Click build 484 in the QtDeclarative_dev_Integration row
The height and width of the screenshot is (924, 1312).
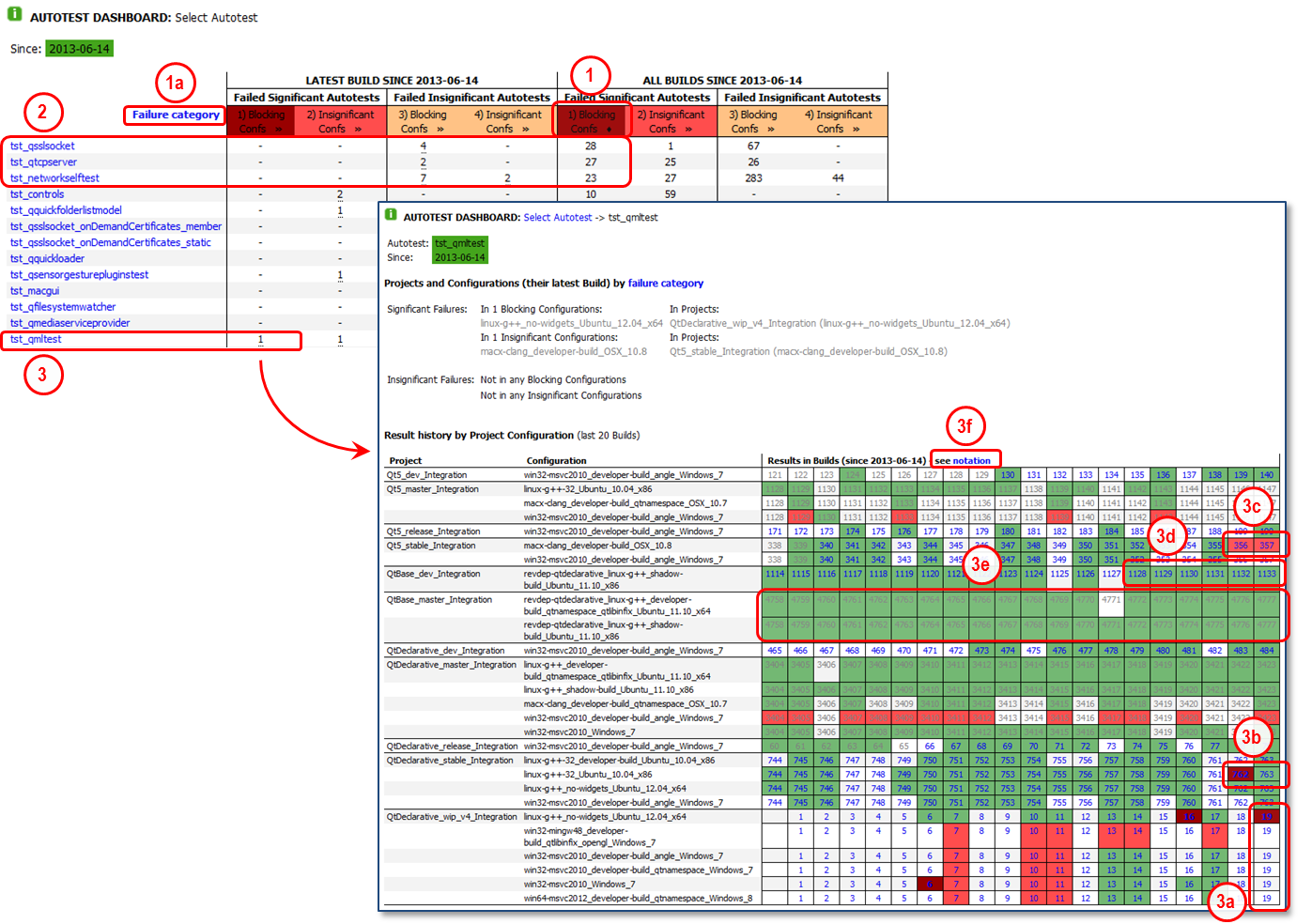[1266, 650]
